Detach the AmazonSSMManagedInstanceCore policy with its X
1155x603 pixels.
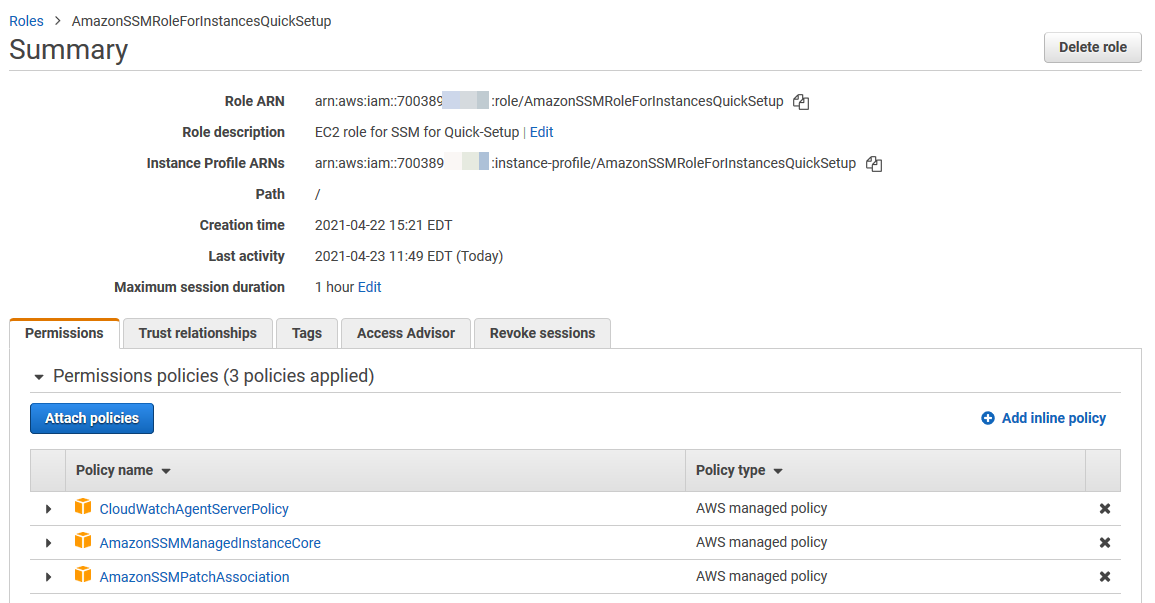(1105, 543)
